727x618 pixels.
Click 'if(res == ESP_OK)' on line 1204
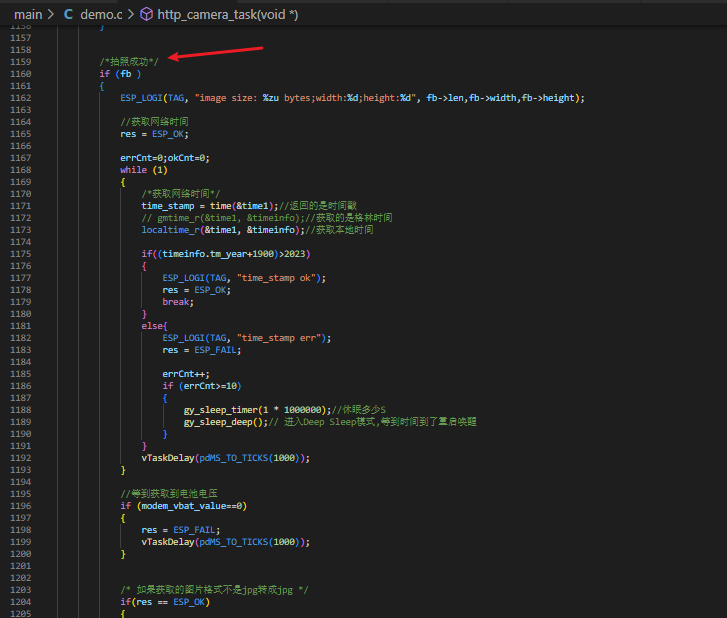(165, 602)
